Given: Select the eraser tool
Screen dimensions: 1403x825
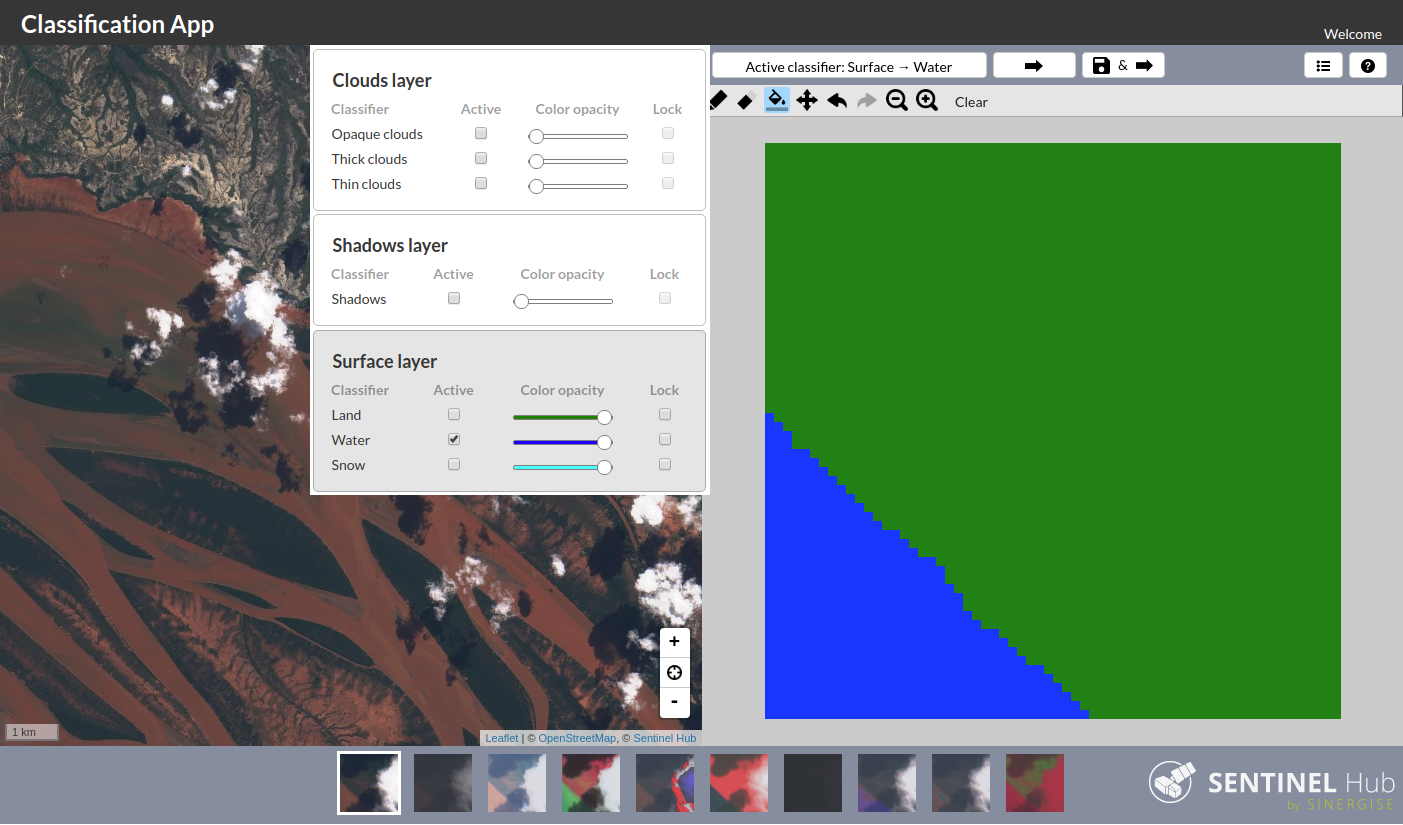Looking at the screenshot, I should tap(746, 101).
